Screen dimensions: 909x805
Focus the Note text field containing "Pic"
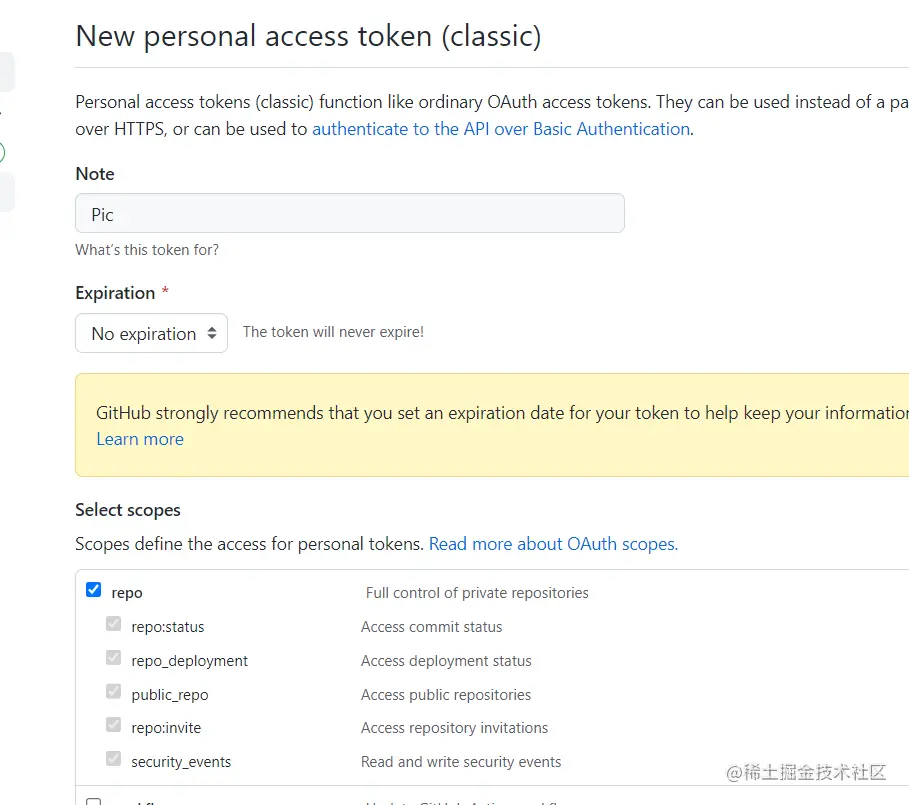tap(350, 214)
